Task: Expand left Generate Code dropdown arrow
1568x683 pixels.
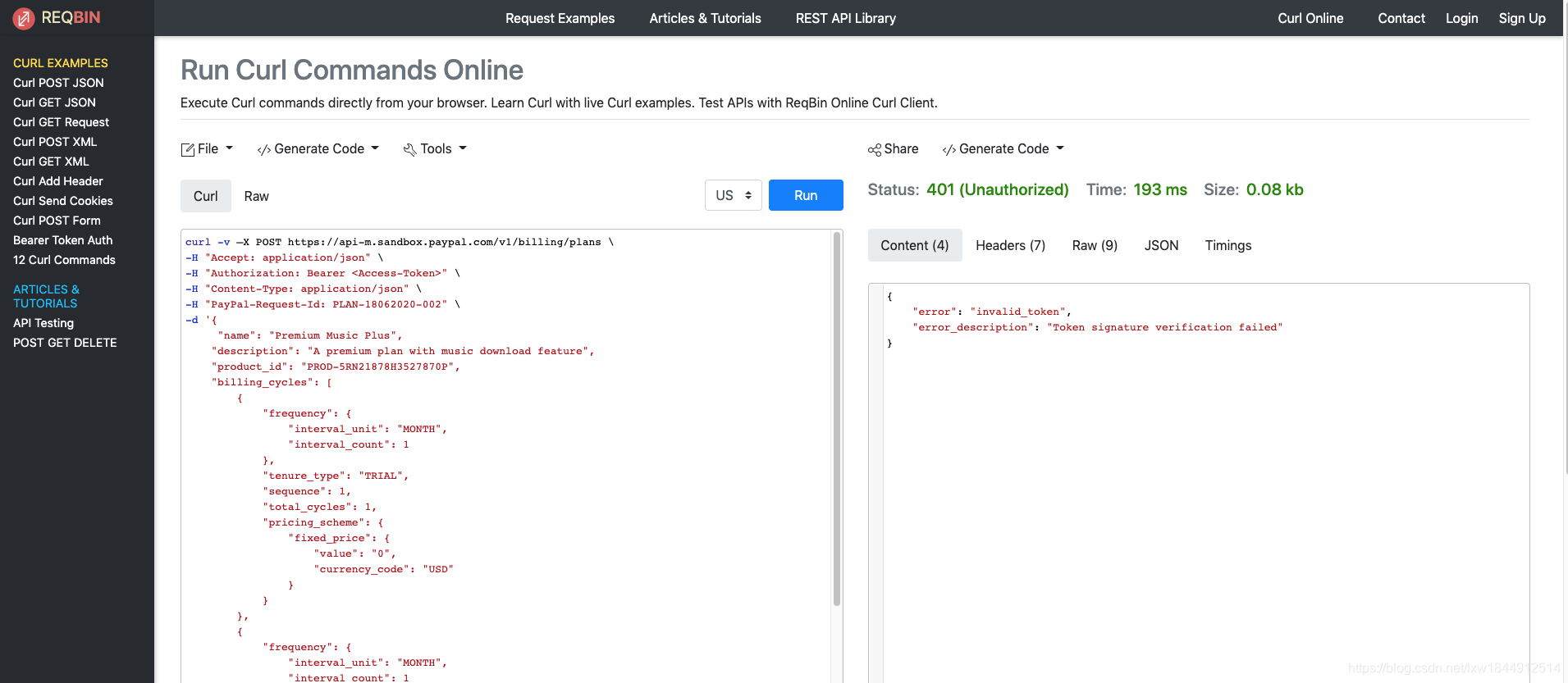Action: (x=375, y=148)
